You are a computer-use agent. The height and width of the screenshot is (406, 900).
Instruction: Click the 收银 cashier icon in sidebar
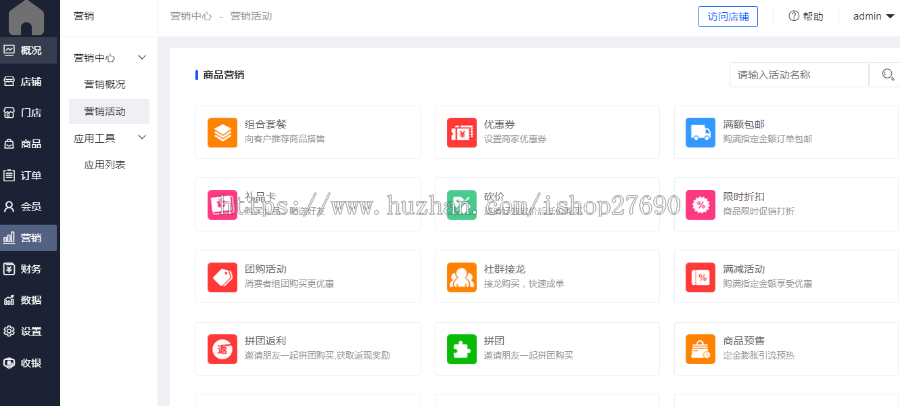pos(9,363)
